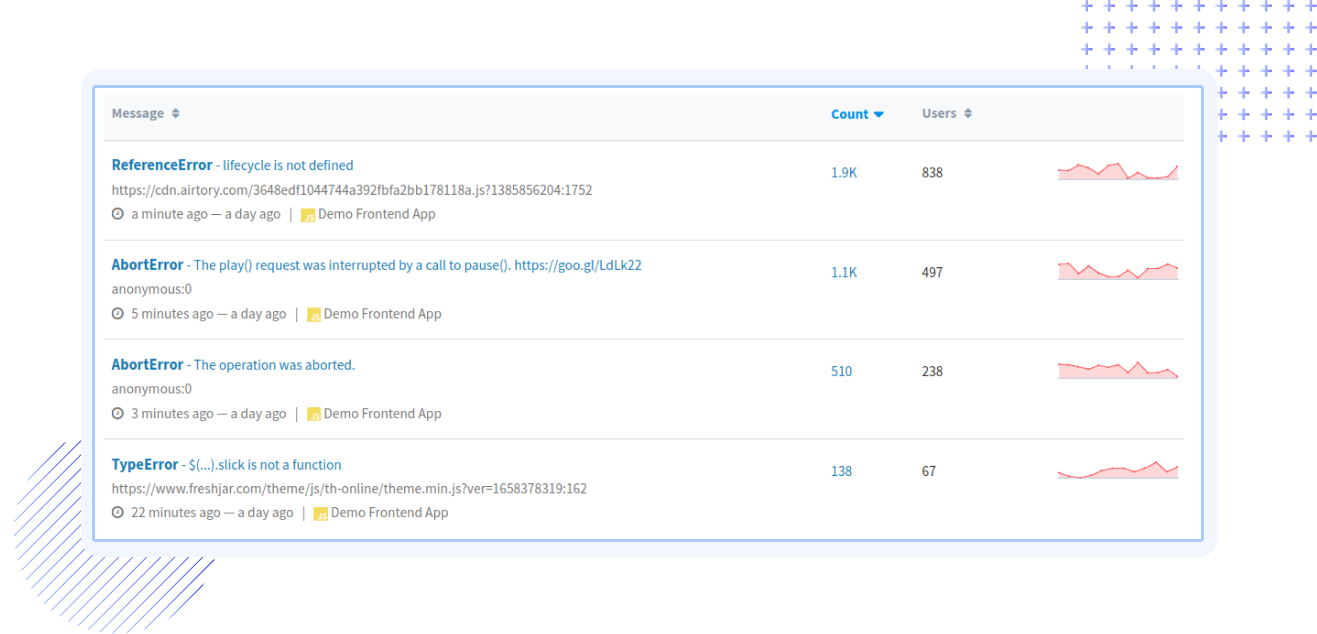This screenshot has height=634, width=1317.
Task: Click anonymous:0 under operation was aborted
Action: point(151,389)
